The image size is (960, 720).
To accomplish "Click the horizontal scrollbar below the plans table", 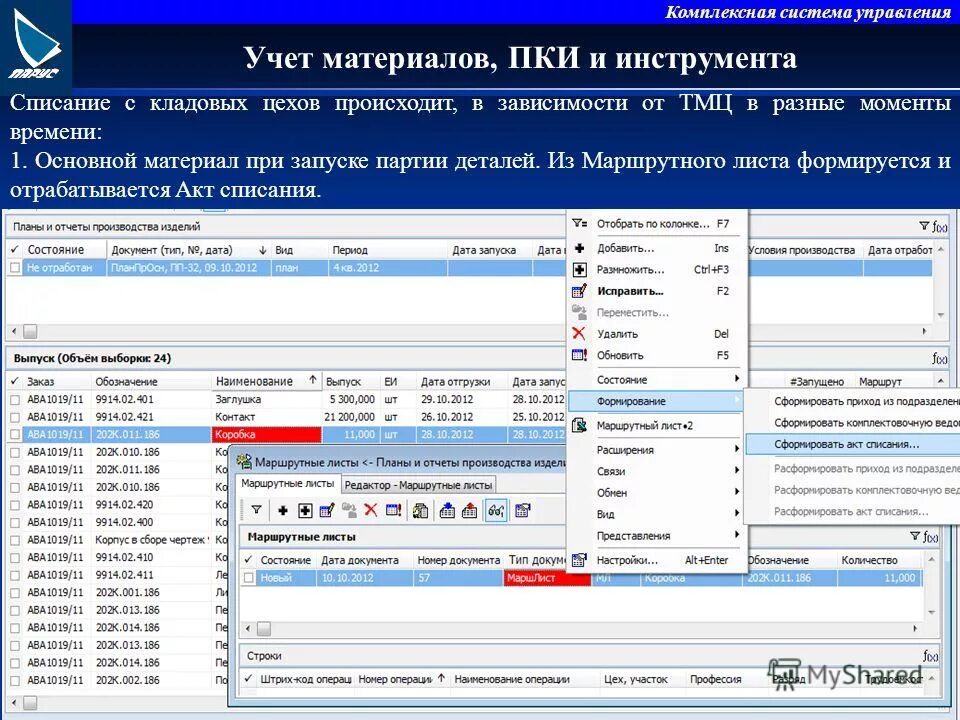I will [x=31, y=331].
